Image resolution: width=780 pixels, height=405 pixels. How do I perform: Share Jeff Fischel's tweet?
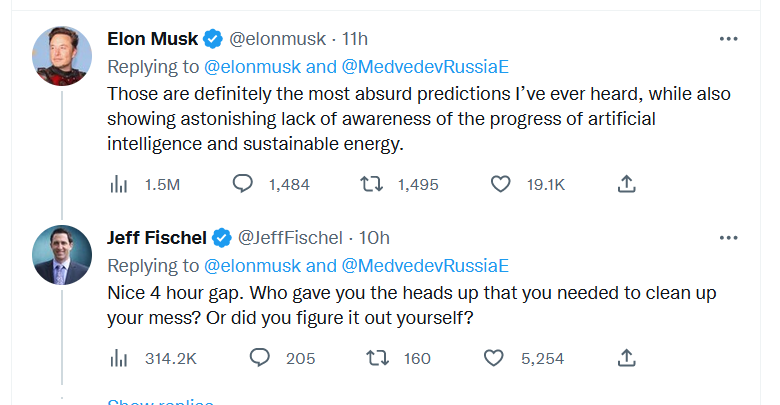click(627, 358)
